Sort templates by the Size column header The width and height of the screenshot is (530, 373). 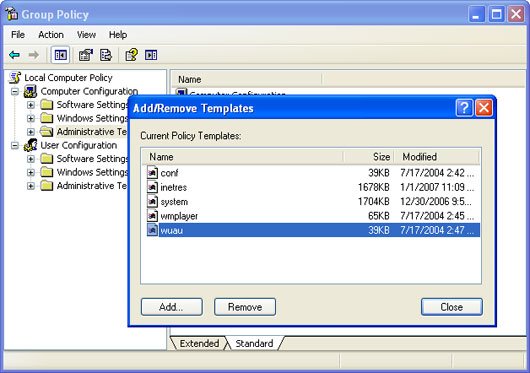coord(368,157)
